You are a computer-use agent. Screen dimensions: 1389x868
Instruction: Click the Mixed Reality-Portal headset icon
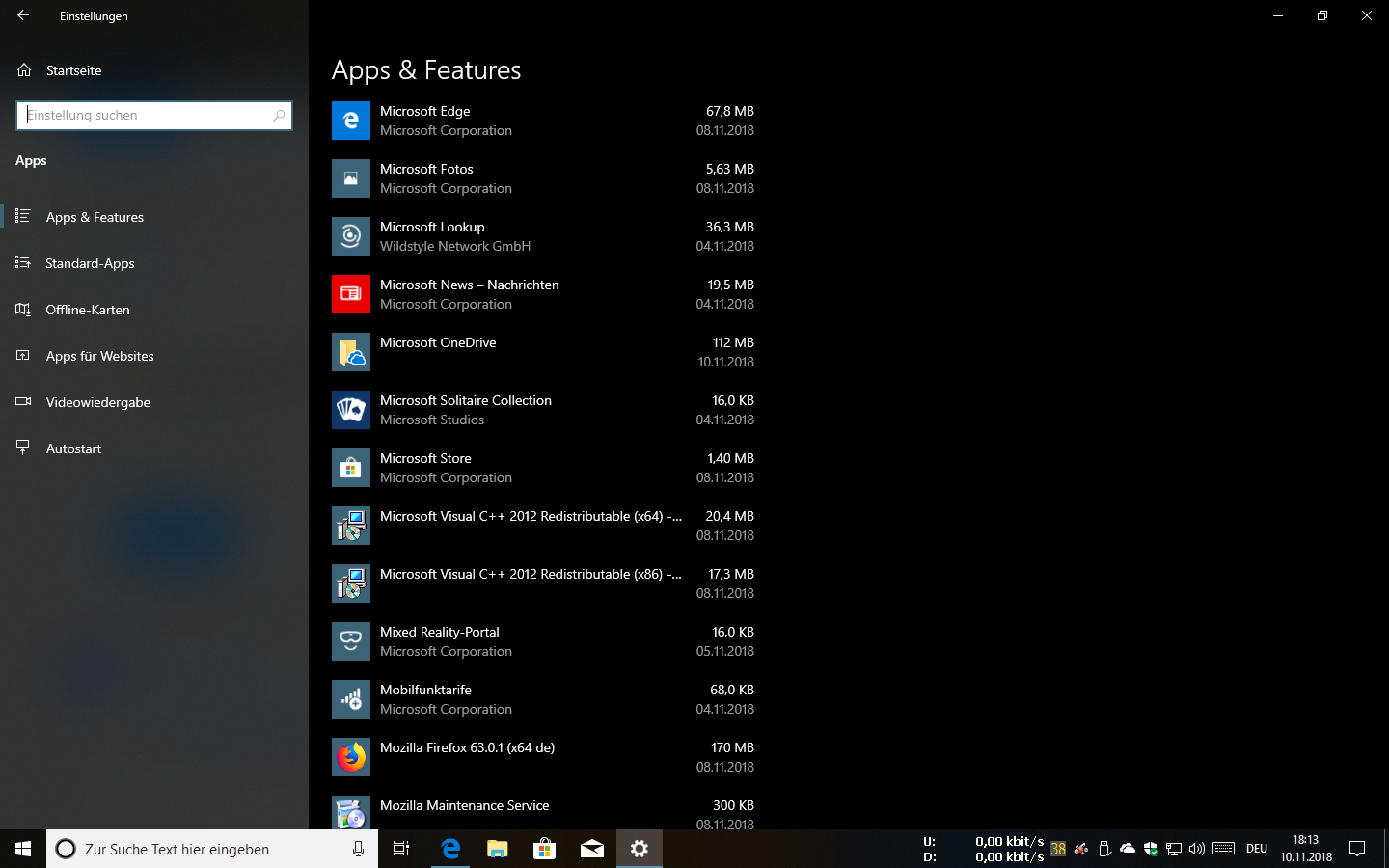[x=351, y=641]
